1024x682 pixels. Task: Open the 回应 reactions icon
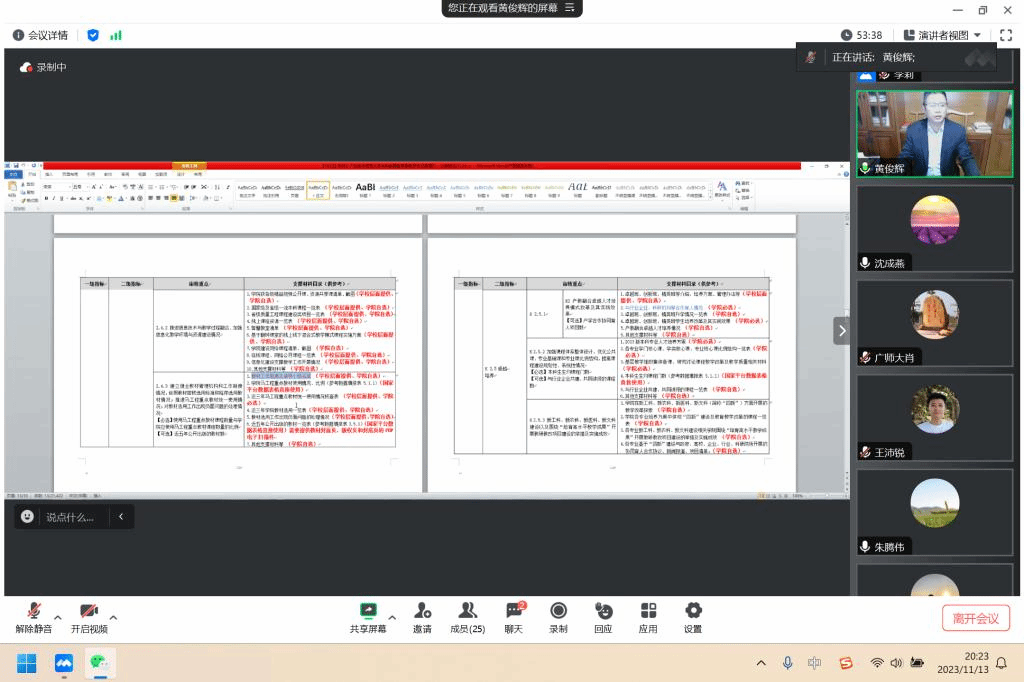603,611
